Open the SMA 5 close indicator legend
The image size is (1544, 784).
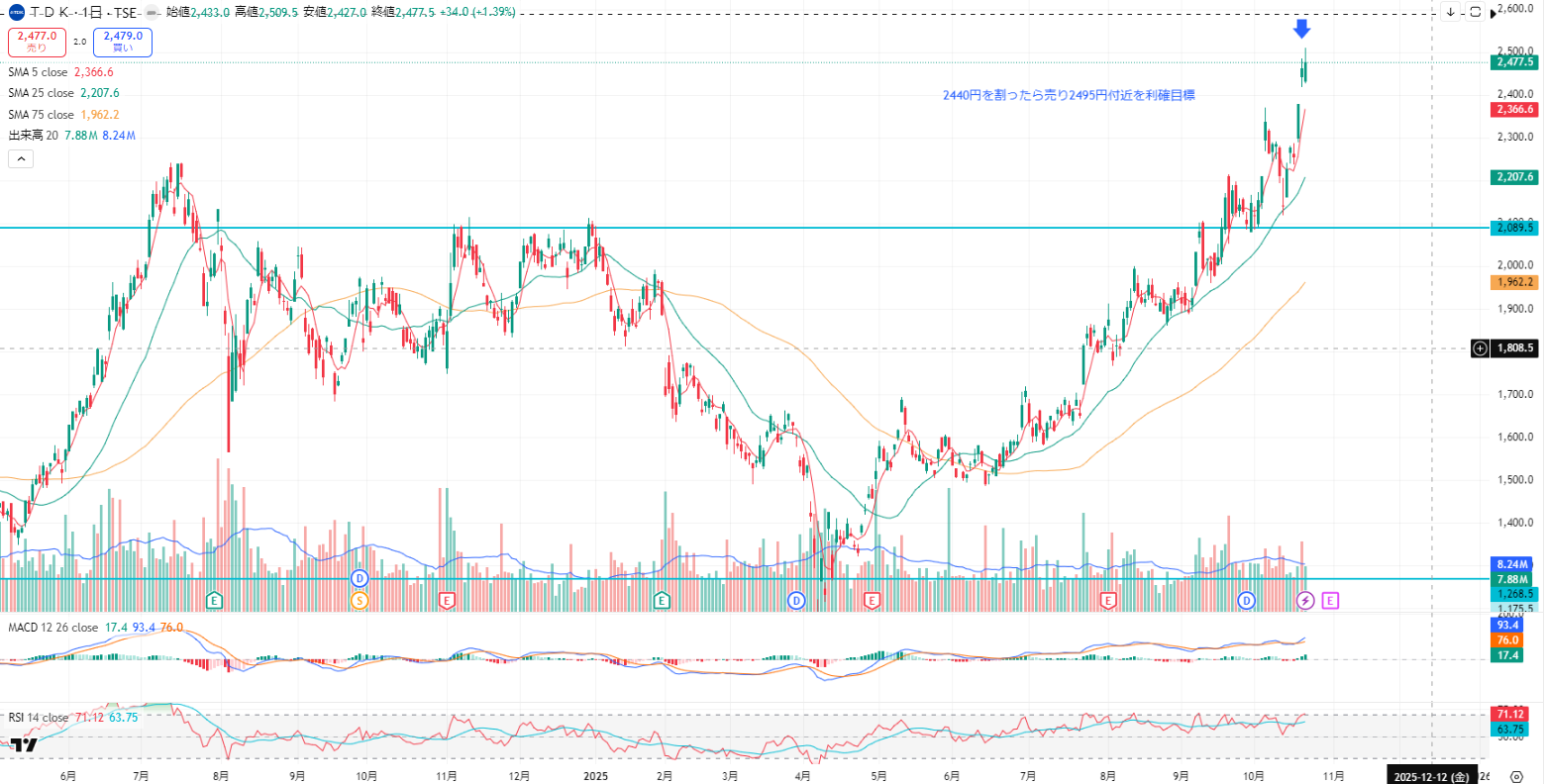coord(39,72)
